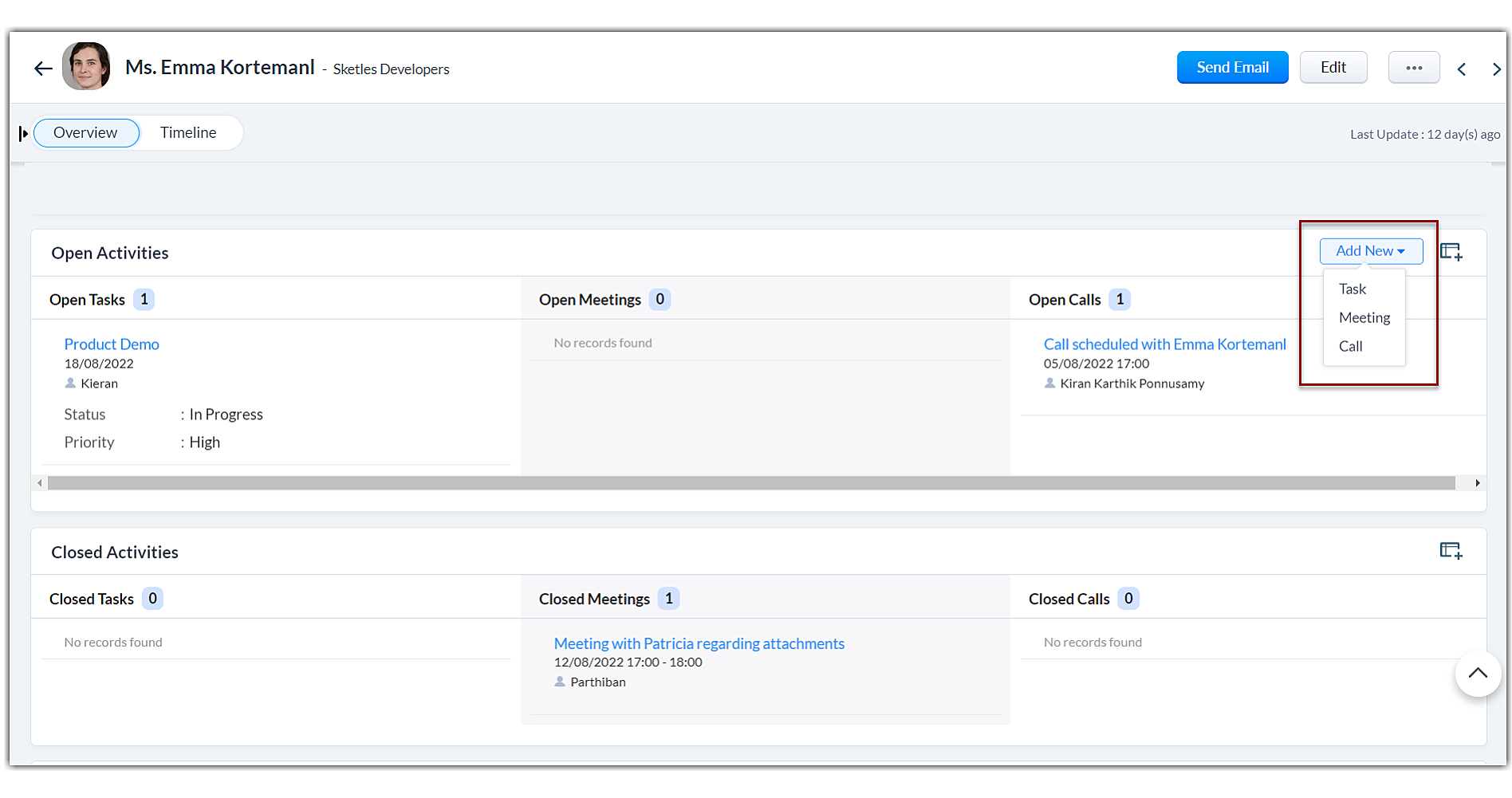Select the Overview tab
The image size is (1512, 798).
85,132
